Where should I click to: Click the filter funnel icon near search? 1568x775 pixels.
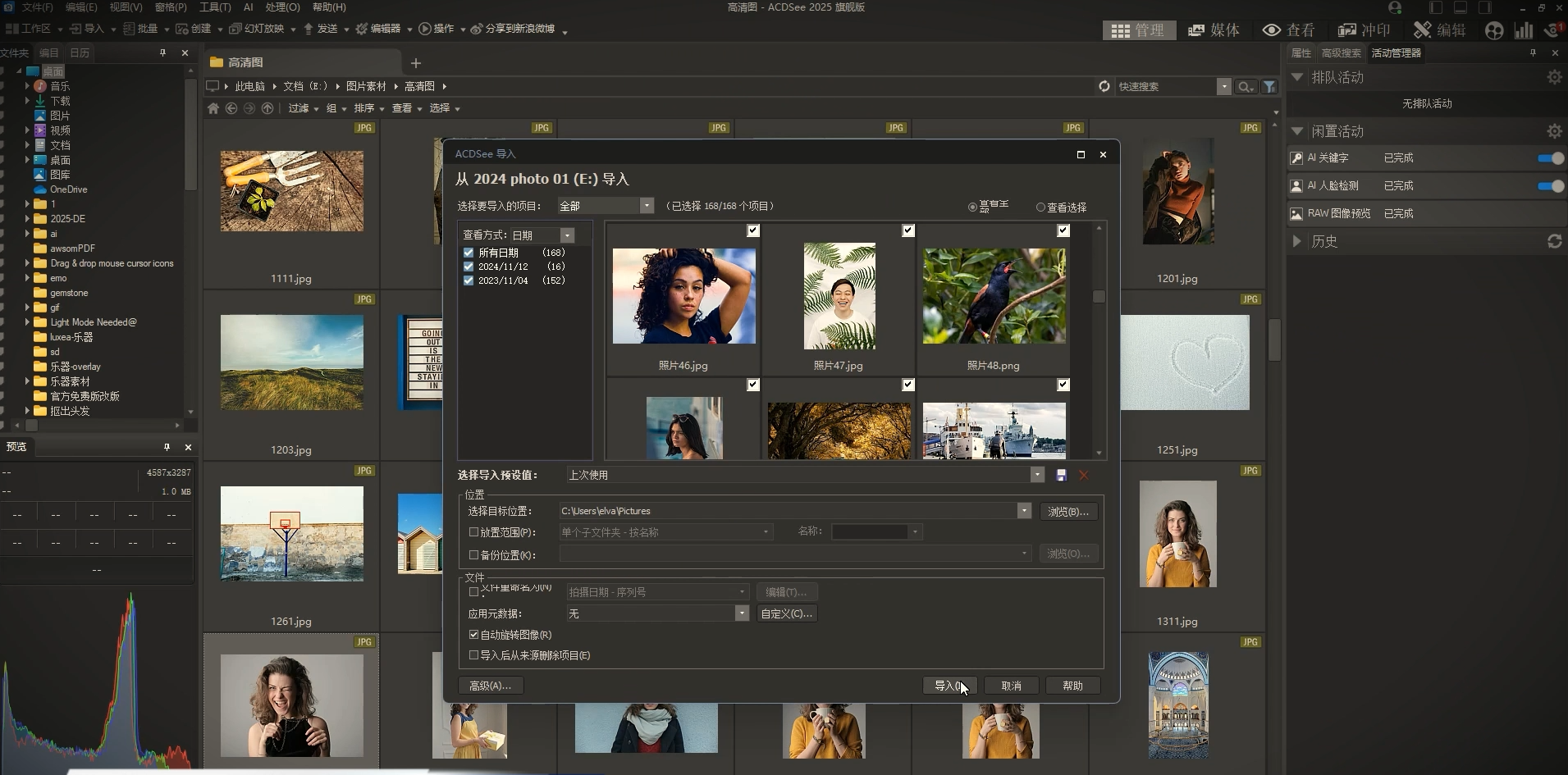pyautogui.click(x=1269, y=86)
